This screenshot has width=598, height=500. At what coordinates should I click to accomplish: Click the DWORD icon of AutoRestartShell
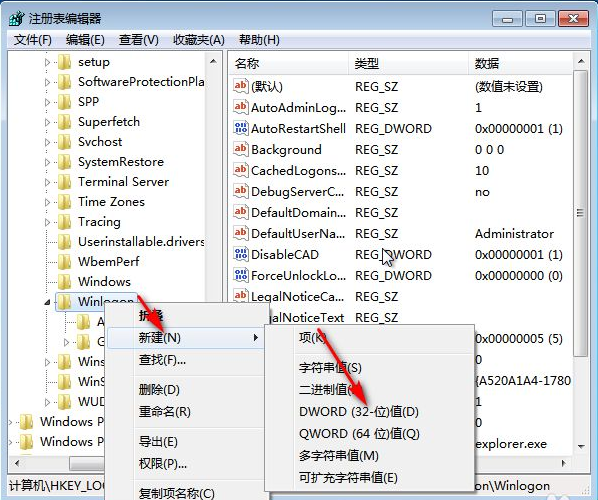click(241, 128)
